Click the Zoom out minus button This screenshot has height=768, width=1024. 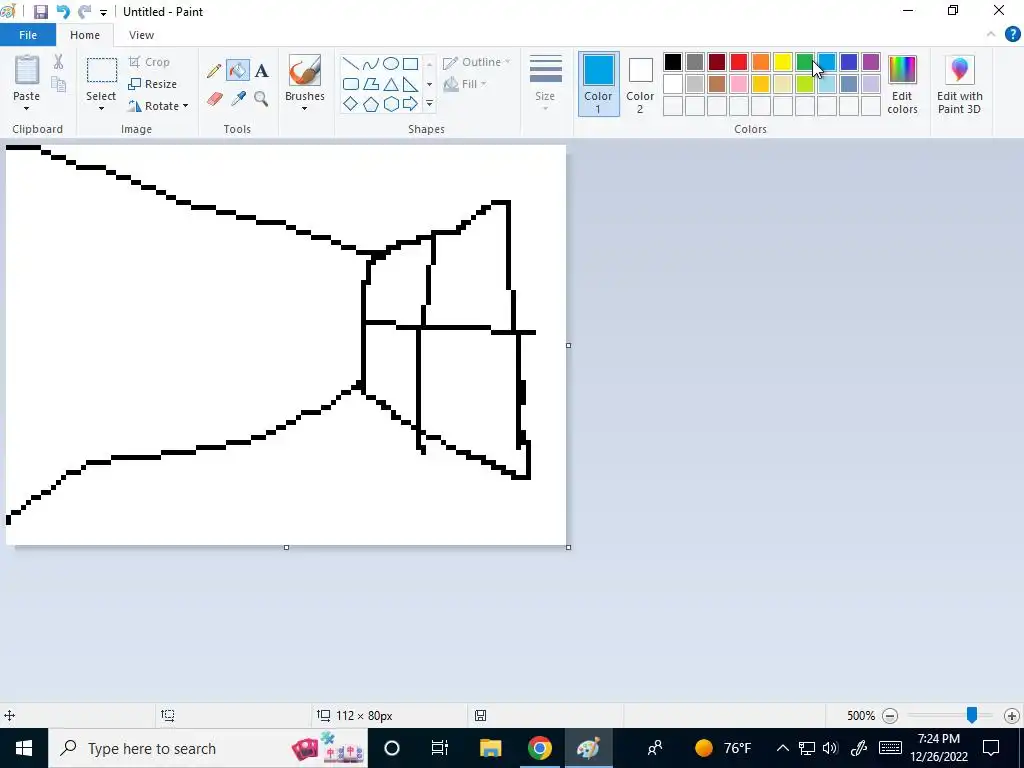pos(889,716)
